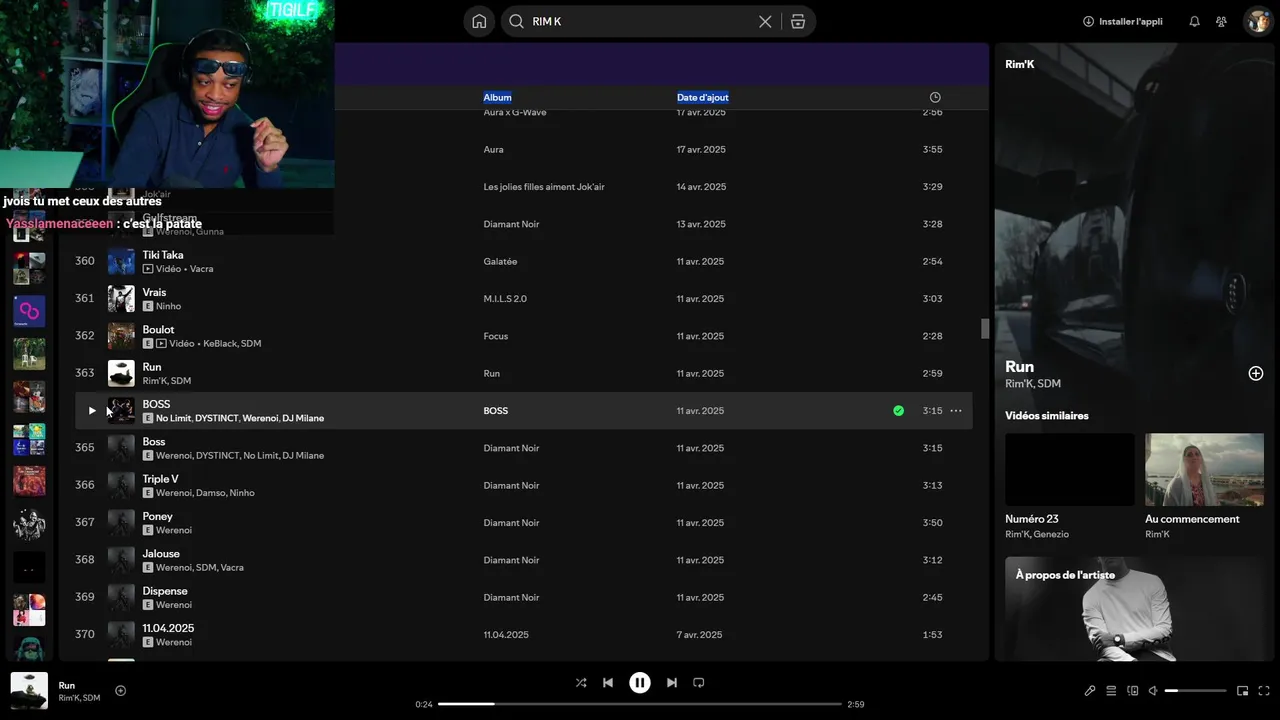Viewport: 1280px width, 720px height.
Task: Open album M.I.L.S 2.0 link
Action: 505,299
